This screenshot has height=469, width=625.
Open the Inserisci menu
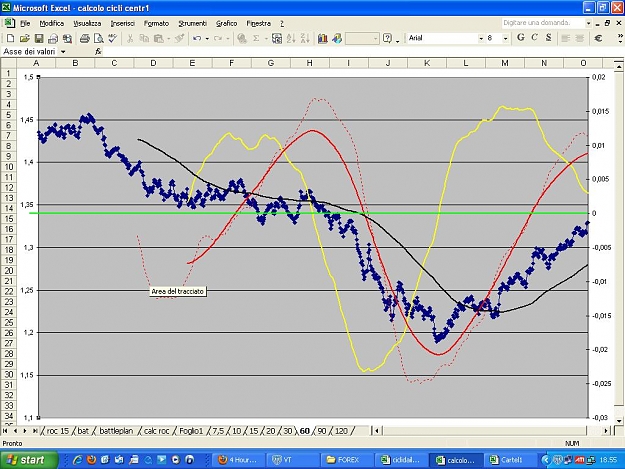pyautogui.click(x=123, y=24)
